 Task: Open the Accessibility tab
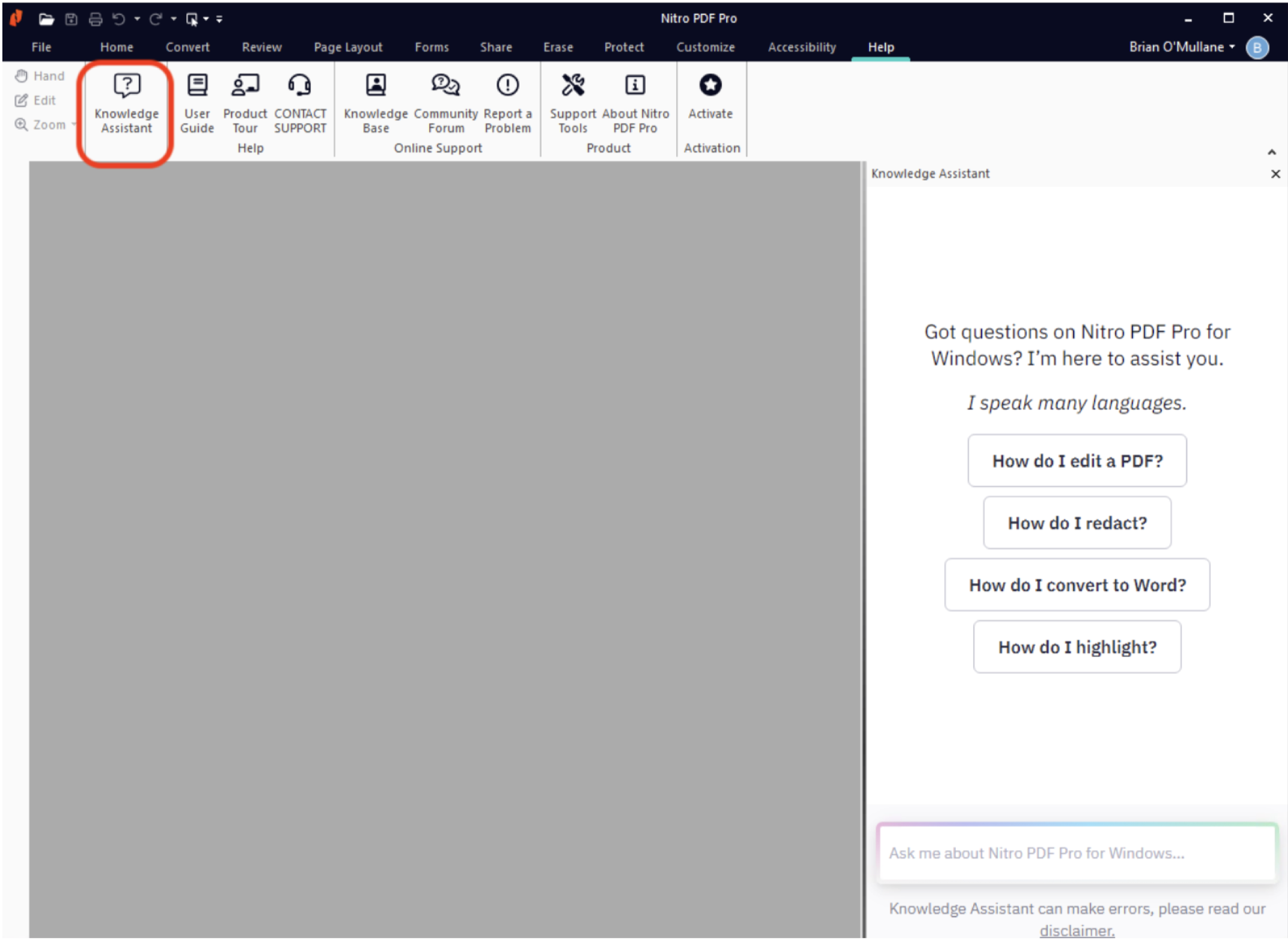tap(802, 47)
